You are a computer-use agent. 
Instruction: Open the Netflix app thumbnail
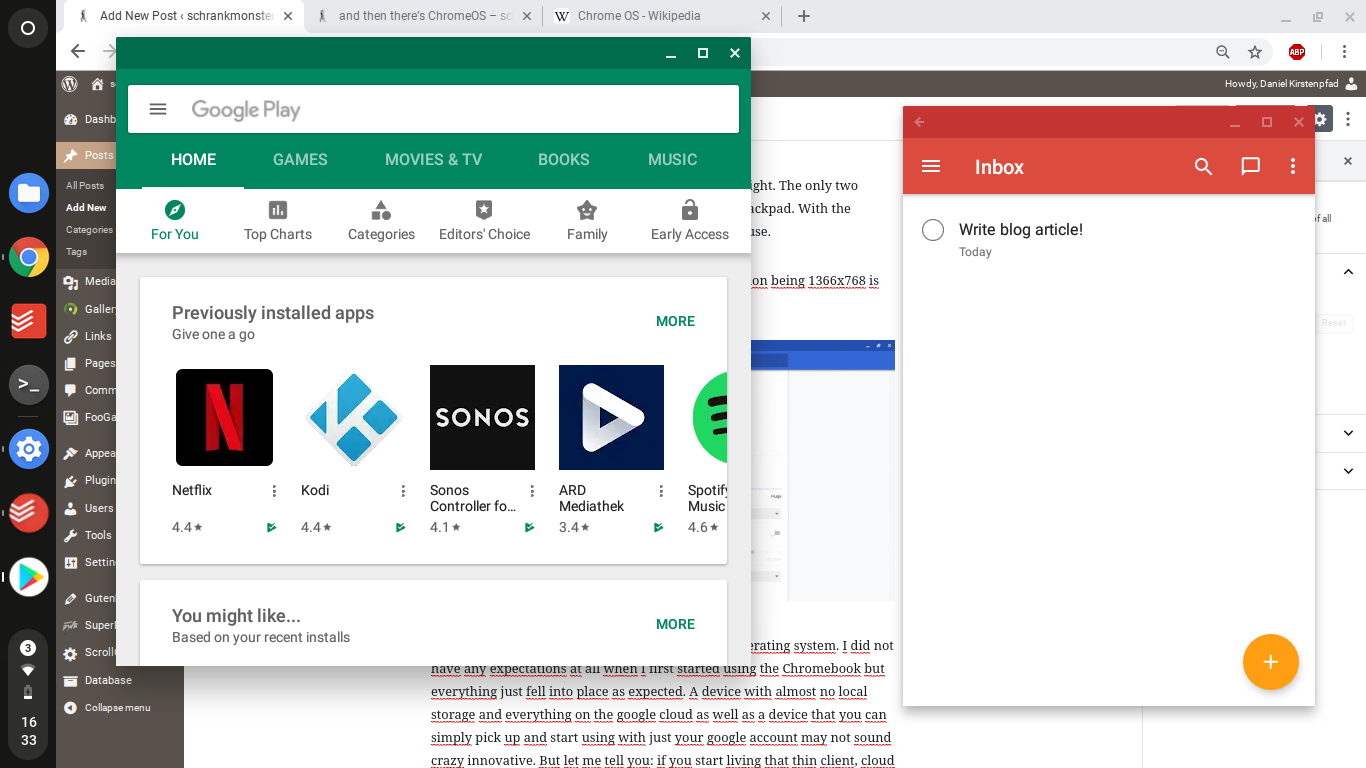[224, 417]
